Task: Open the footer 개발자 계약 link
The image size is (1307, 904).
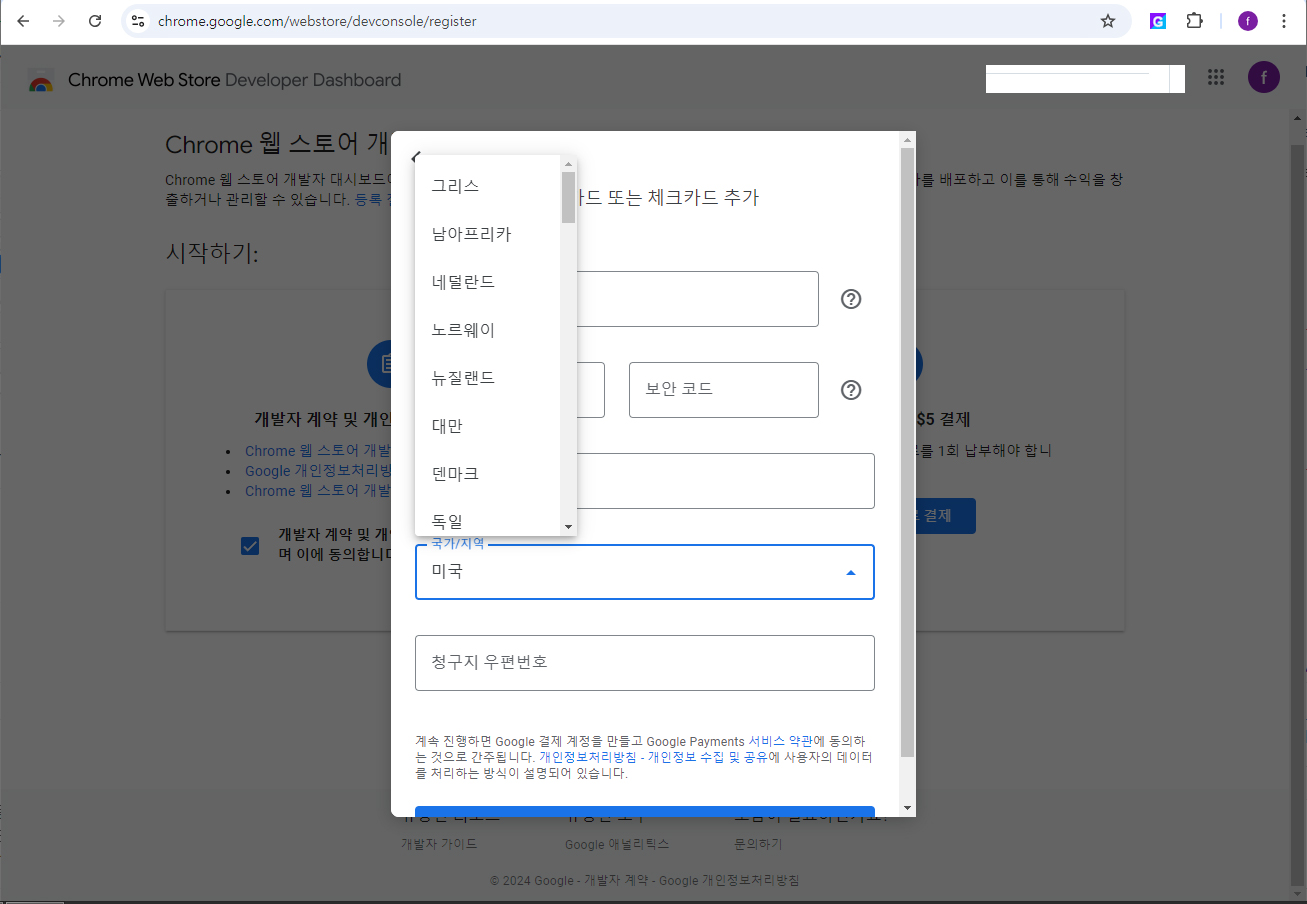Action: coord(616,881)
